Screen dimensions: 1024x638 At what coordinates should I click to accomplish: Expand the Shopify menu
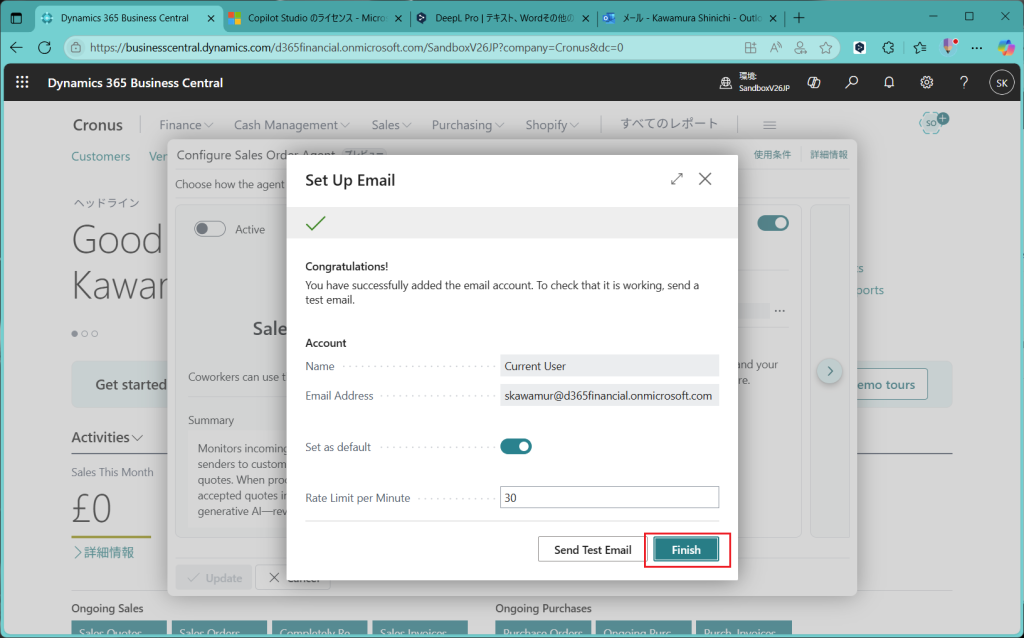552,125
